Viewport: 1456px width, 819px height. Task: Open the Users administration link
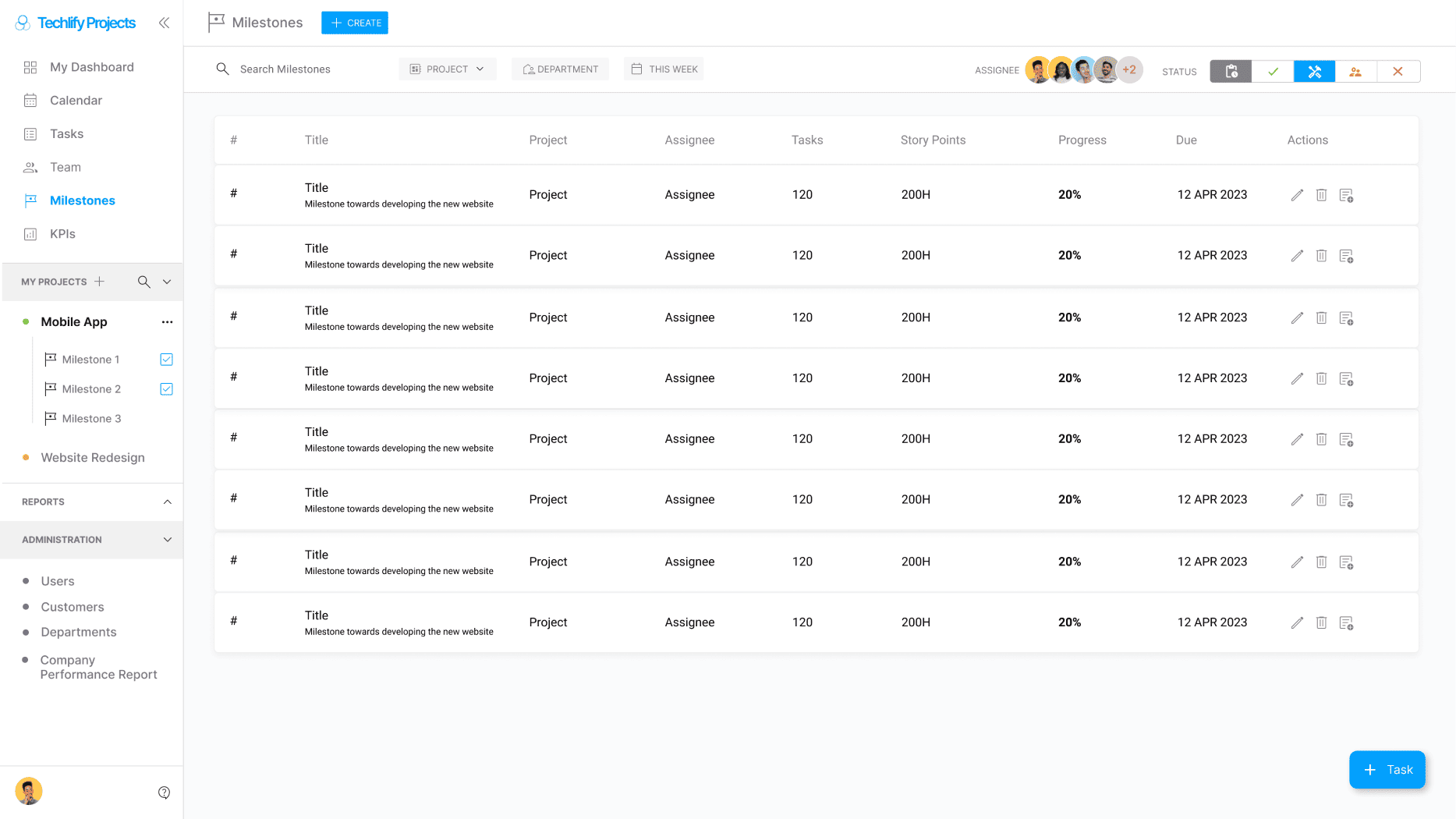pyautogui.click(x=58, y=581)
